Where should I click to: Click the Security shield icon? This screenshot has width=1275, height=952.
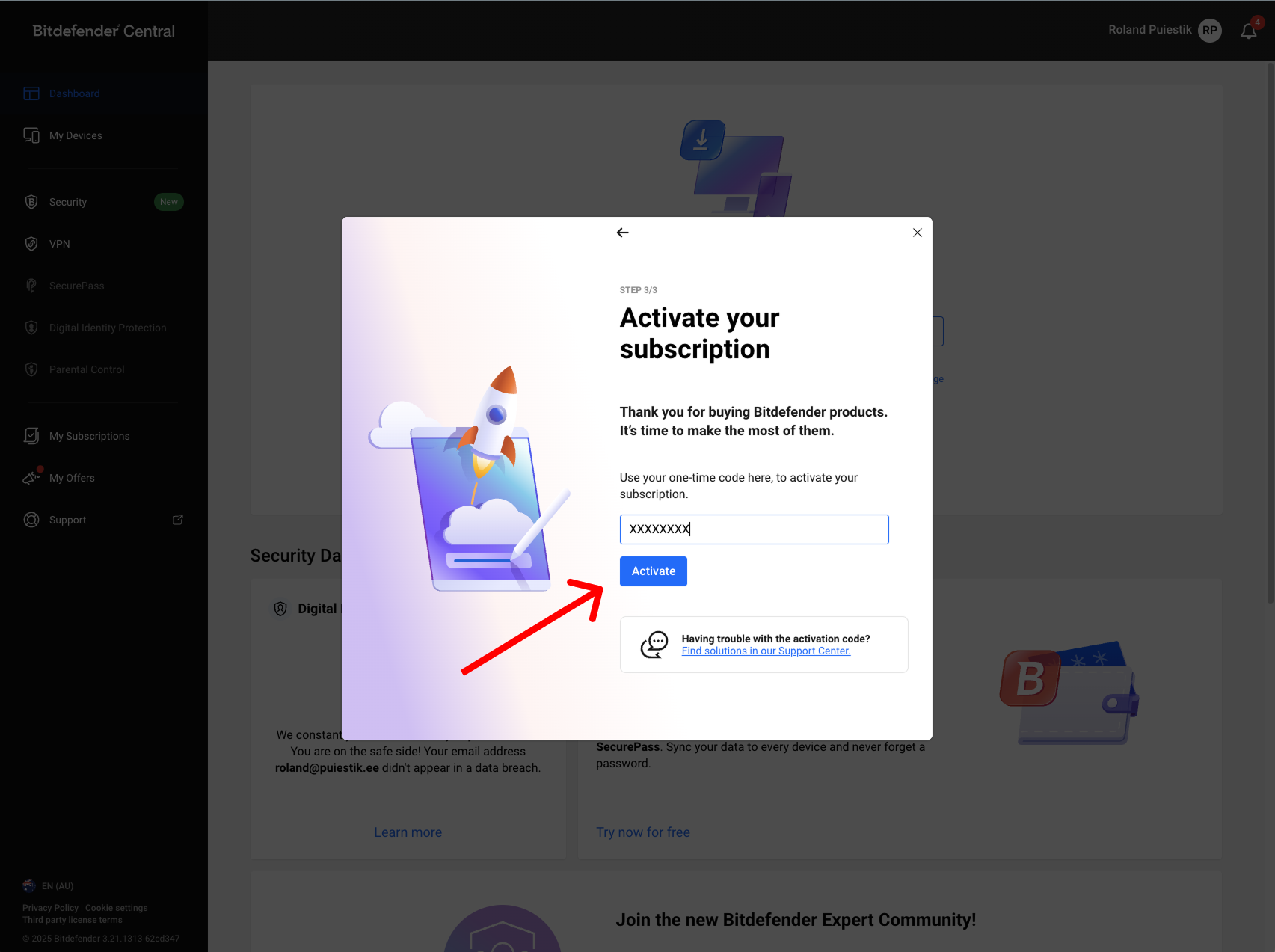pyautogui.click(x=31, y=202)
